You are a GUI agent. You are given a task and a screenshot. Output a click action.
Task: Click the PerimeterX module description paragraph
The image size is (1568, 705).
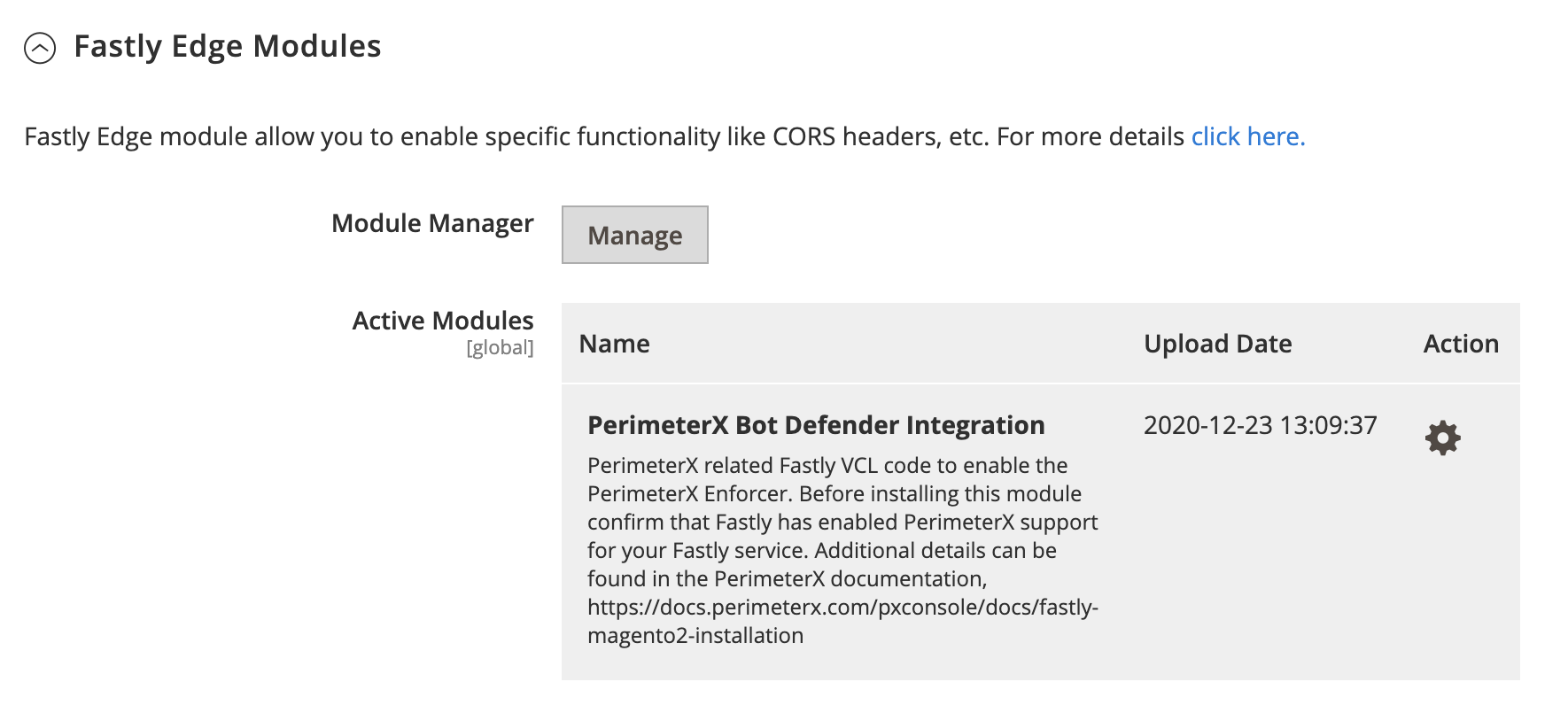pyautogui.click(x=842, y=550)
